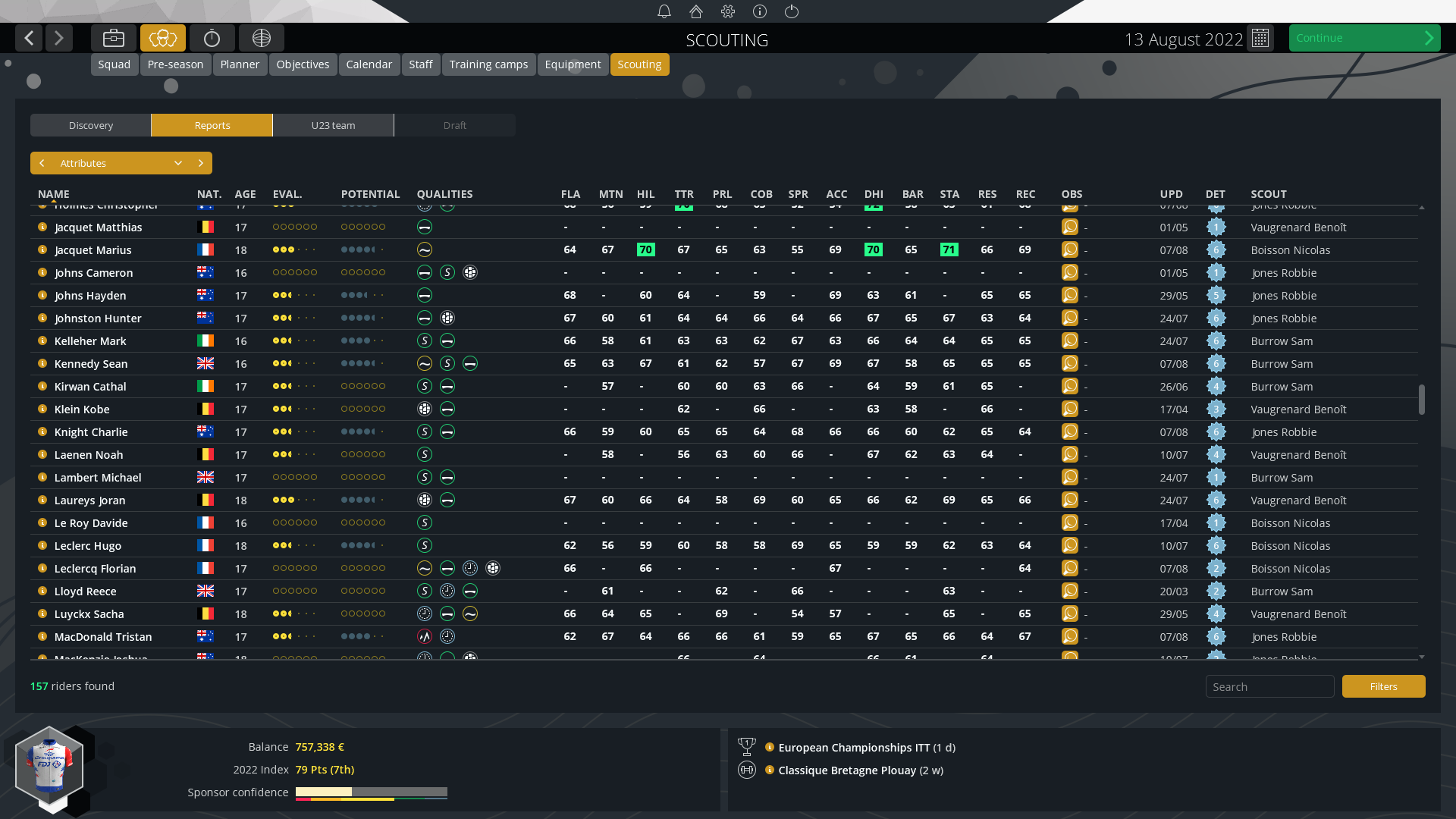This screenshot has width=1456, height=819.
Task: Open the Training camps menu
Action: (x=488, y=64)
